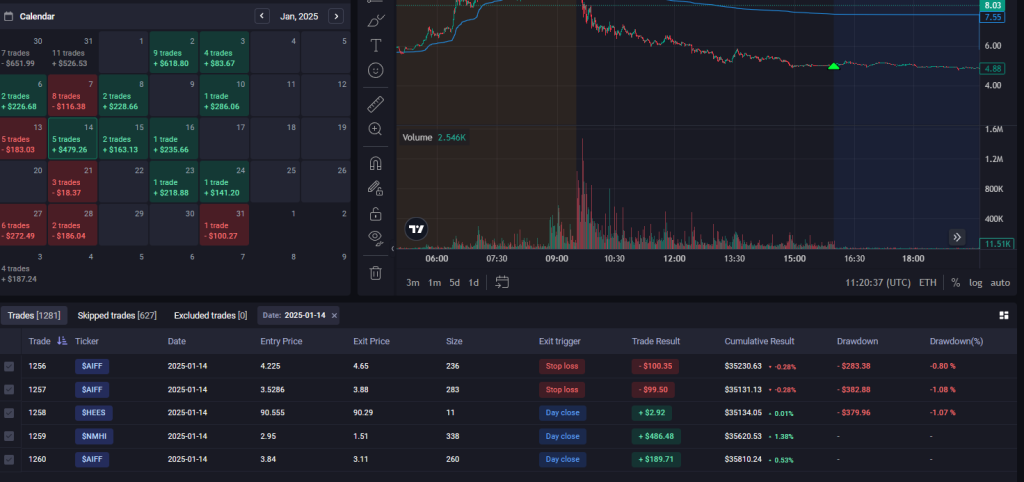
Task: Delete drawings with the trash icon
Action: pyautogui.click(x=376, y=272)
